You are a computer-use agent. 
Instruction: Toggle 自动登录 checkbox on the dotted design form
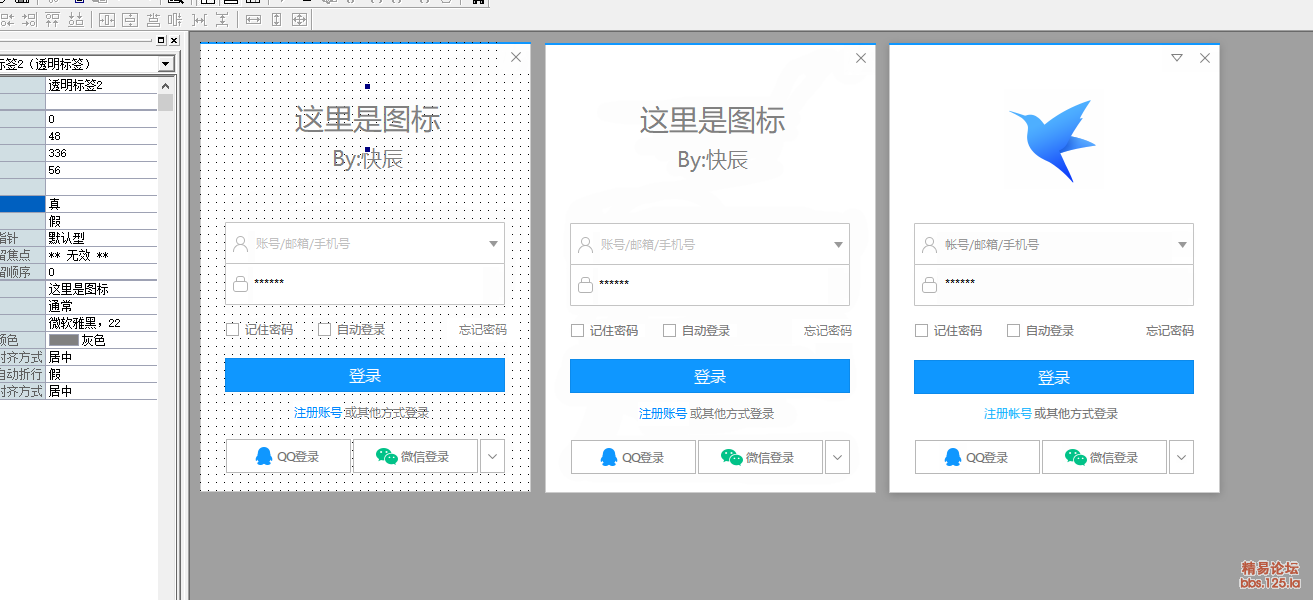(325, 330)
